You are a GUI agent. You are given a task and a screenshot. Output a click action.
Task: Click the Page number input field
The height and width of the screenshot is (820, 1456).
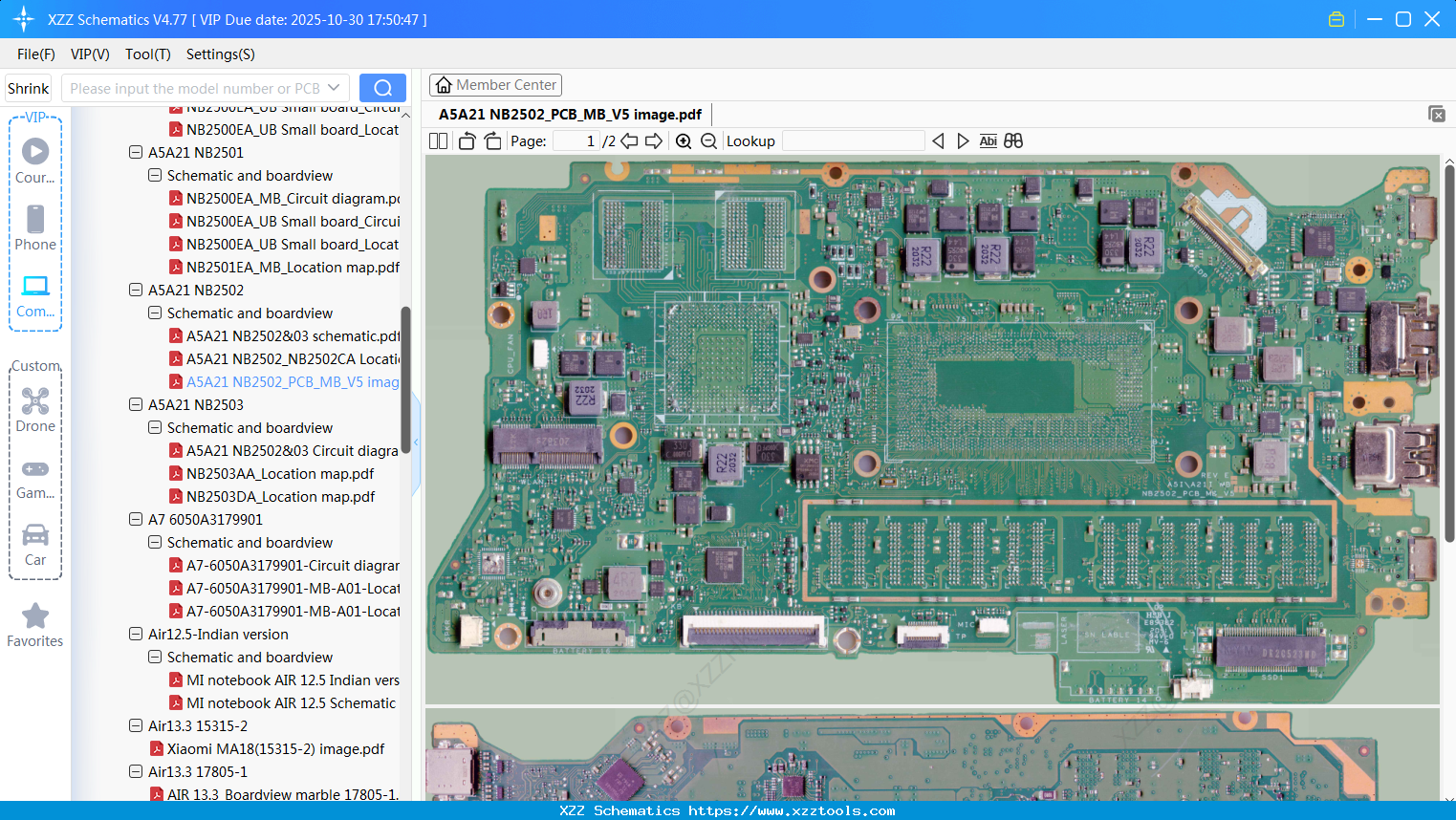point(576,141)
